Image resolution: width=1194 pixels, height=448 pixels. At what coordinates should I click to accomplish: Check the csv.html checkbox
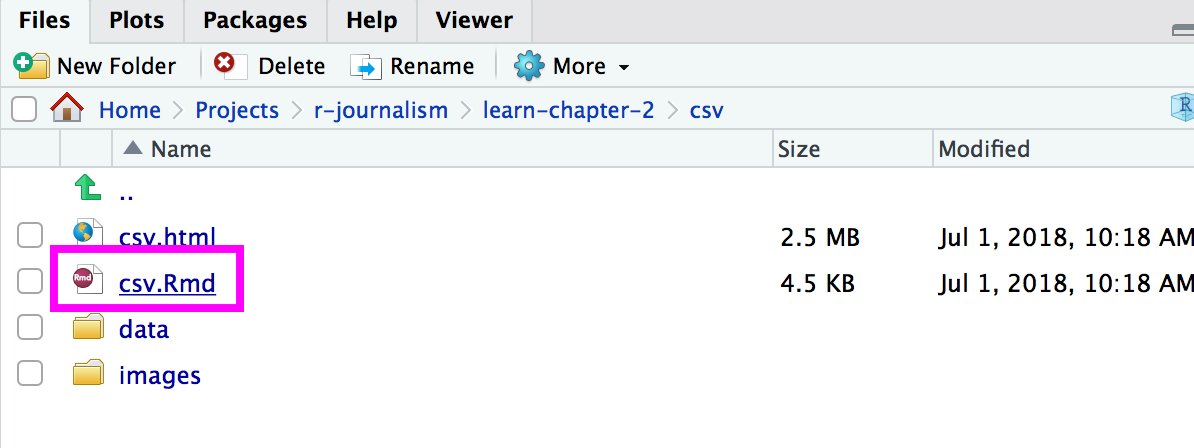point(30,236)
